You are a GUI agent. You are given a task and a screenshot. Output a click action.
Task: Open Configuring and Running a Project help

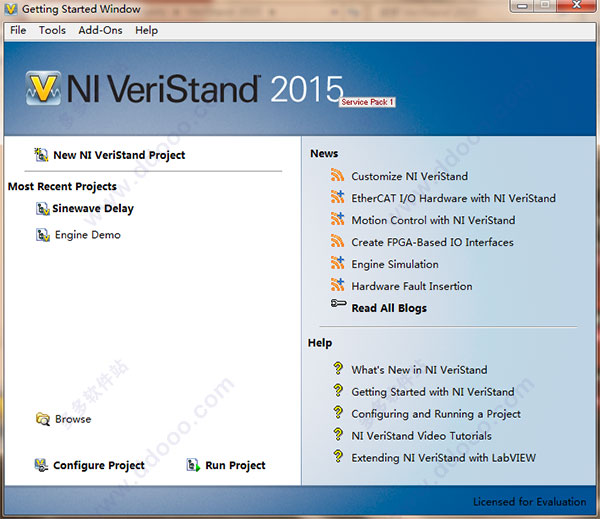coord(436,414)
